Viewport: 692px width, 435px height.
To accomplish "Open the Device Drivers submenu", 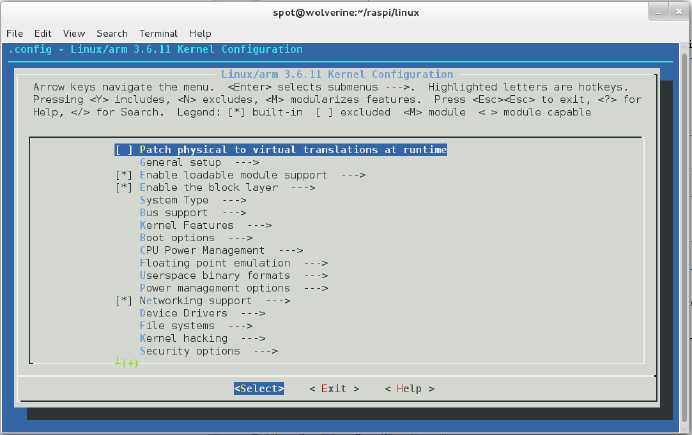I will (x=202, y=313).
